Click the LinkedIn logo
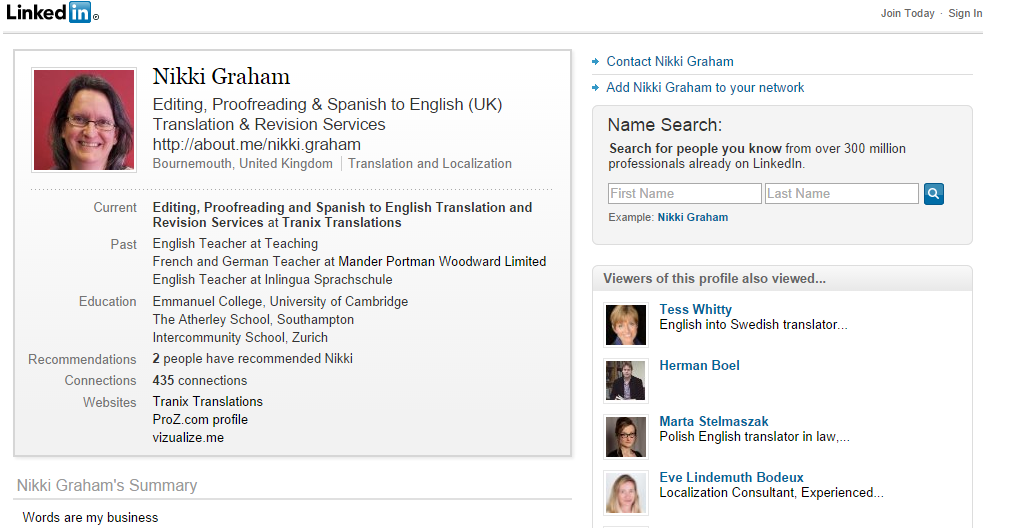Viewport: 1036px width, 528px height. [50, 13]
